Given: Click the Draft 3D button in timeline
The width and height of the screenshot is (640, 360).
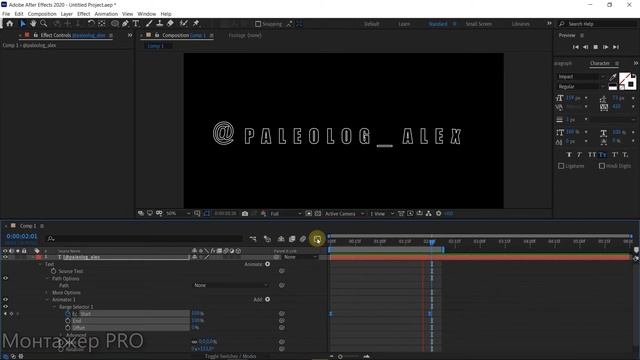Looking at the screenshot, I should point(267,239).
